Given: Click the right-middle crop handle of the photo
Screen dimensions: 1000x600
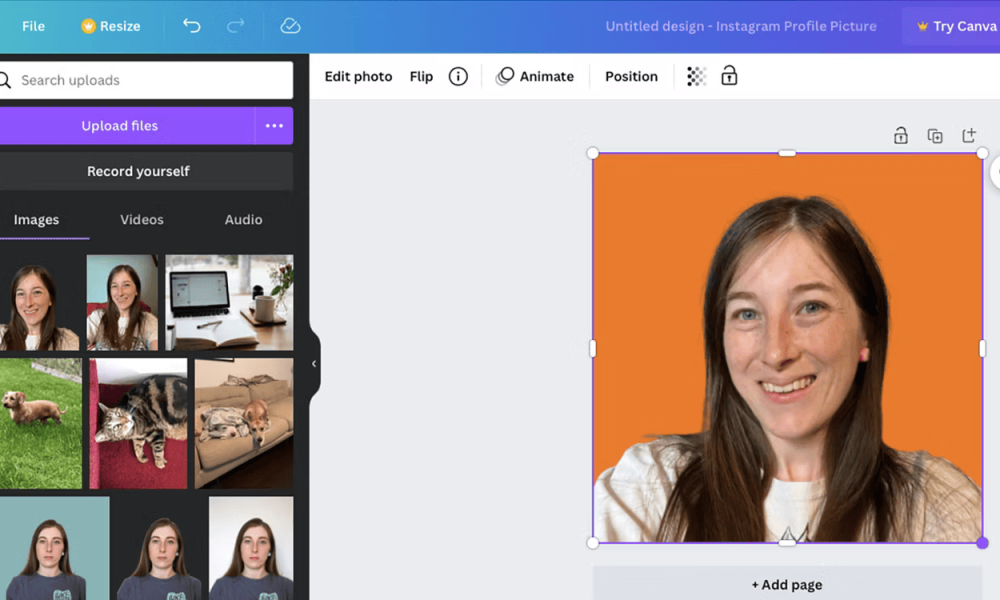Looking at the screenshot, I should pyautogui.click(x=982, y=348).
